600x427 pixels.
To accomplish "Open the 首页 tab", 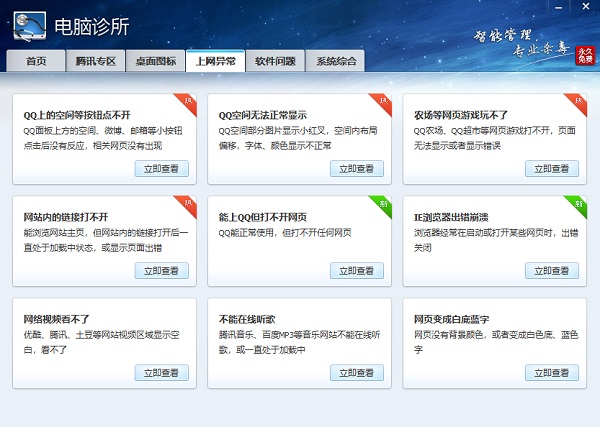I will [36, 61].
